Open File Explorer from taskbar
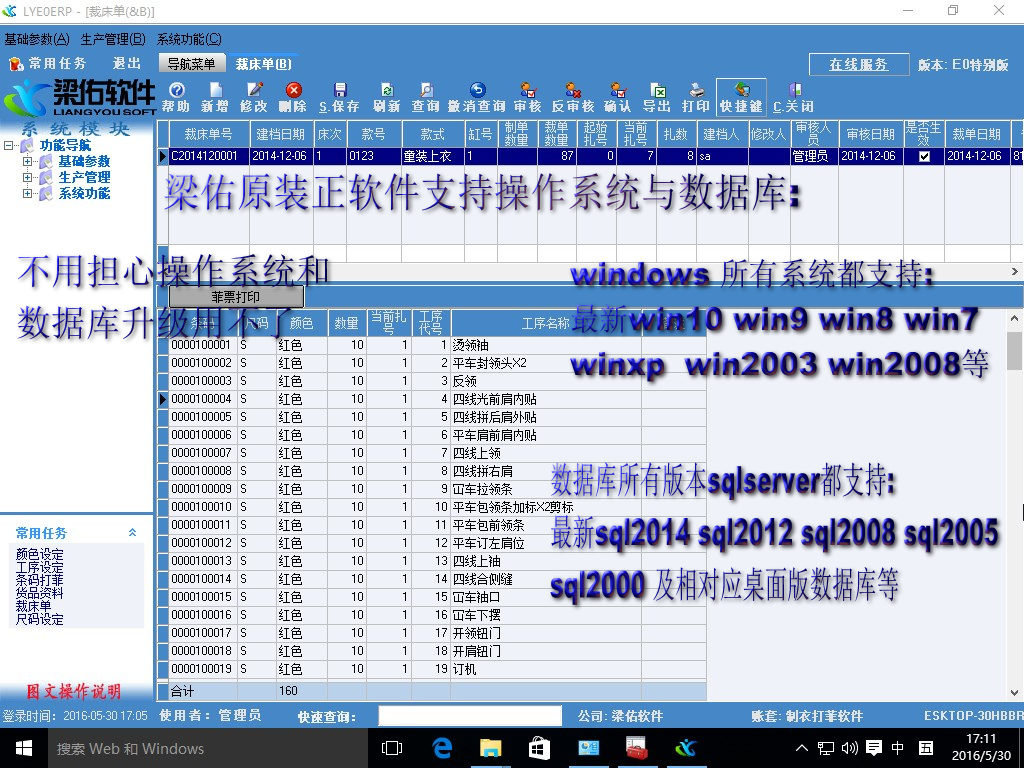This screenshot has width=1024, height=768. [490, 748]
